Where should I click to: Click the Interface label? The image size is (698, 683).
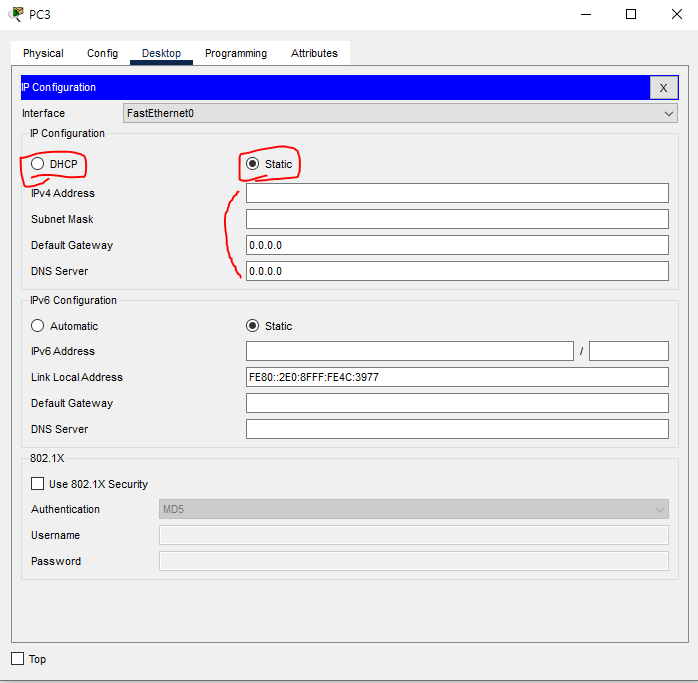pos(43,113)
